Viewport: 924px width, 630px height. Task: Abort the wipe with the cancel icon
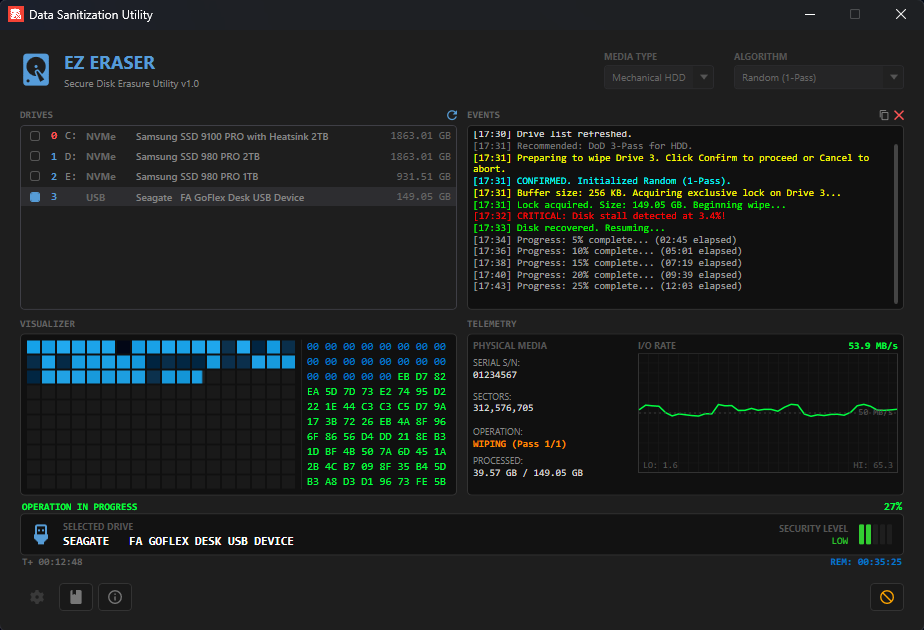[x=886, y=597]
